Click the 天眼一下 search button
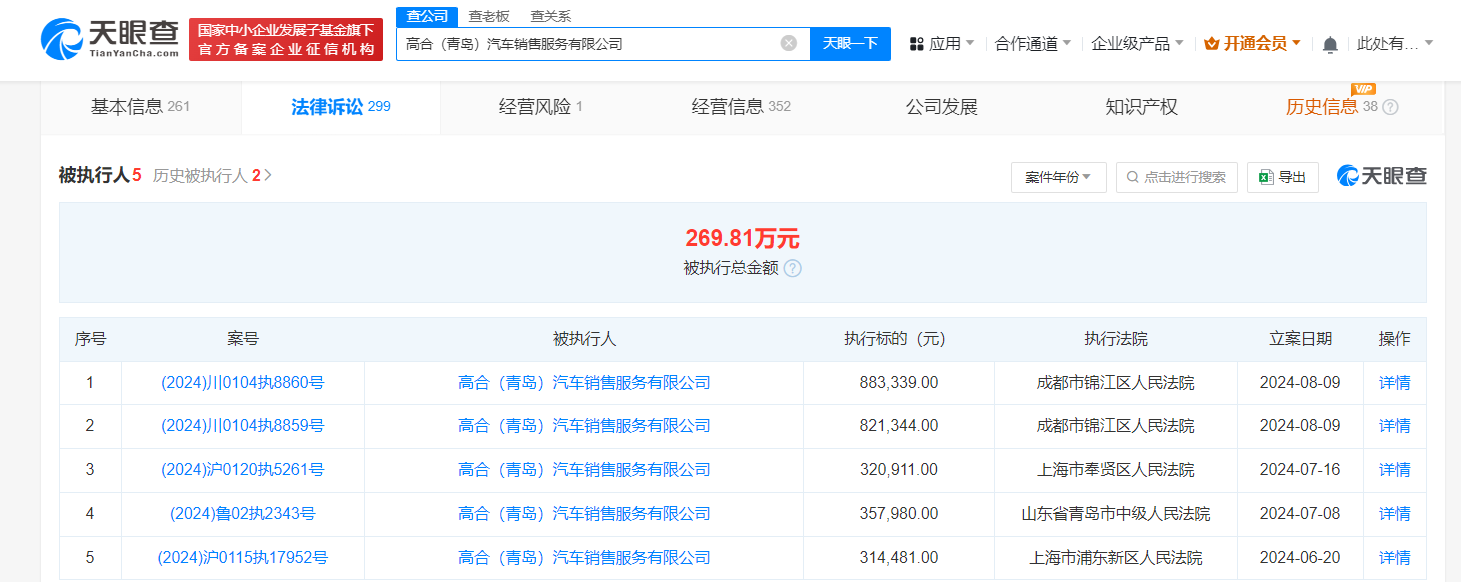 849,43
